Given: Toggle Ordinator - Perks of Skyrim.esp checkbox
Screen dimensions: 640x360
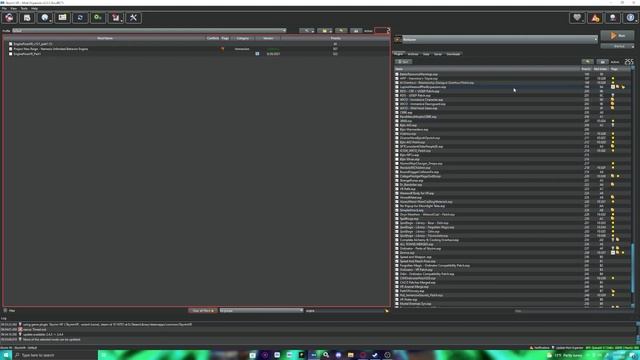Looking at the screenshot, I should click(397, 249).
